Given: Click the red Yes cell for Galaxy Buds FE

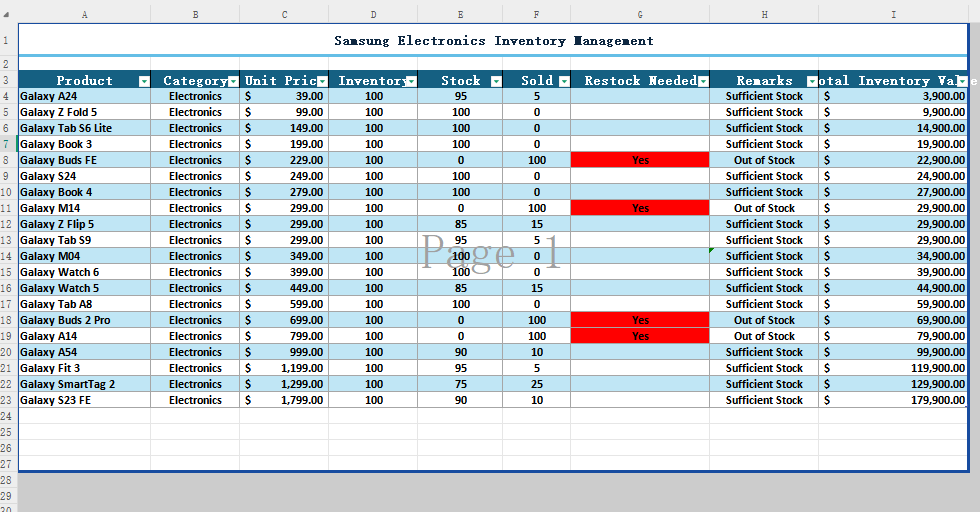Looking at the screenshot, I should pos(640,161).
